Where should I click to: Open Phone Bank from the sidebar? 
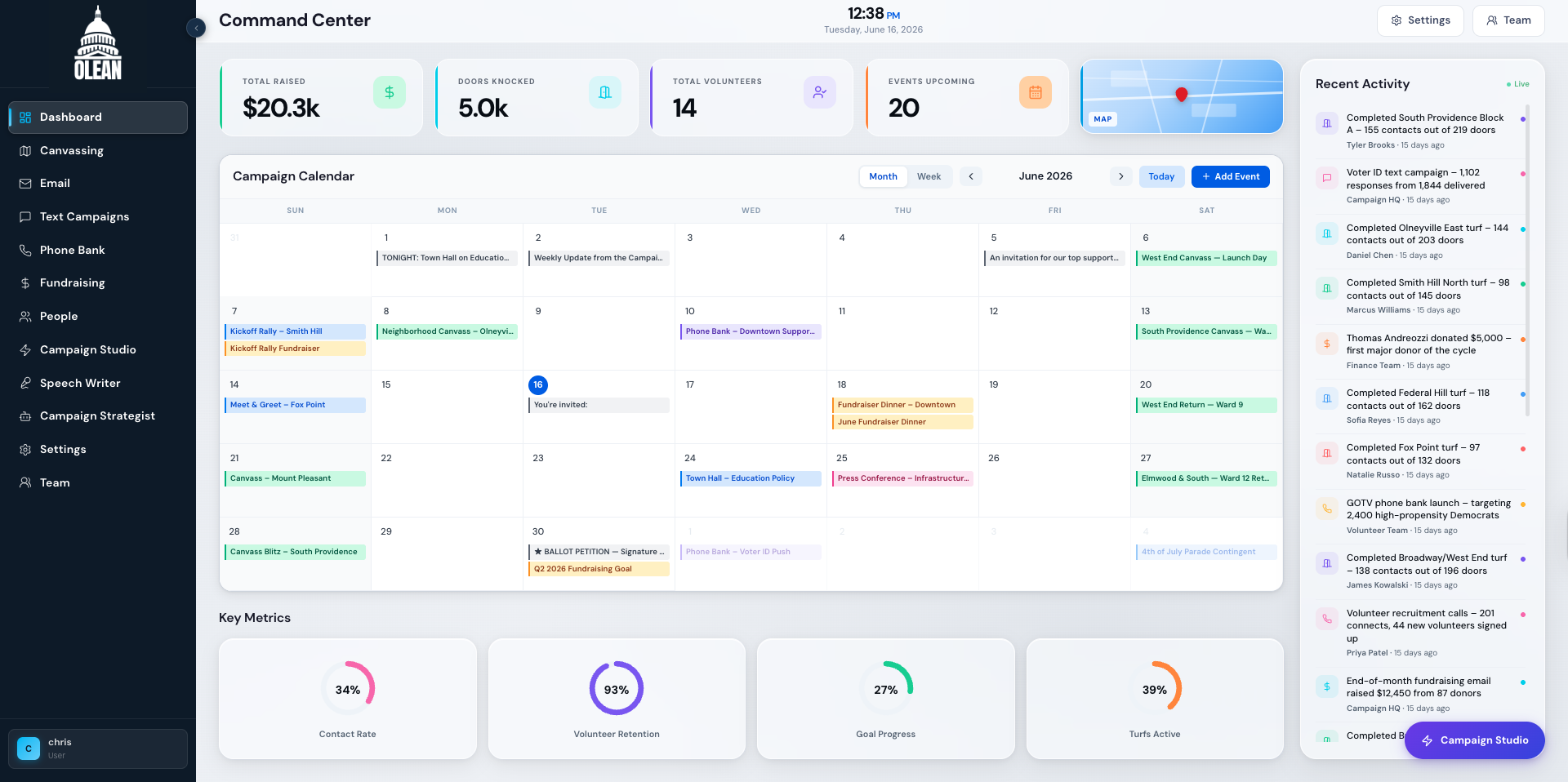tap(98, 250)
